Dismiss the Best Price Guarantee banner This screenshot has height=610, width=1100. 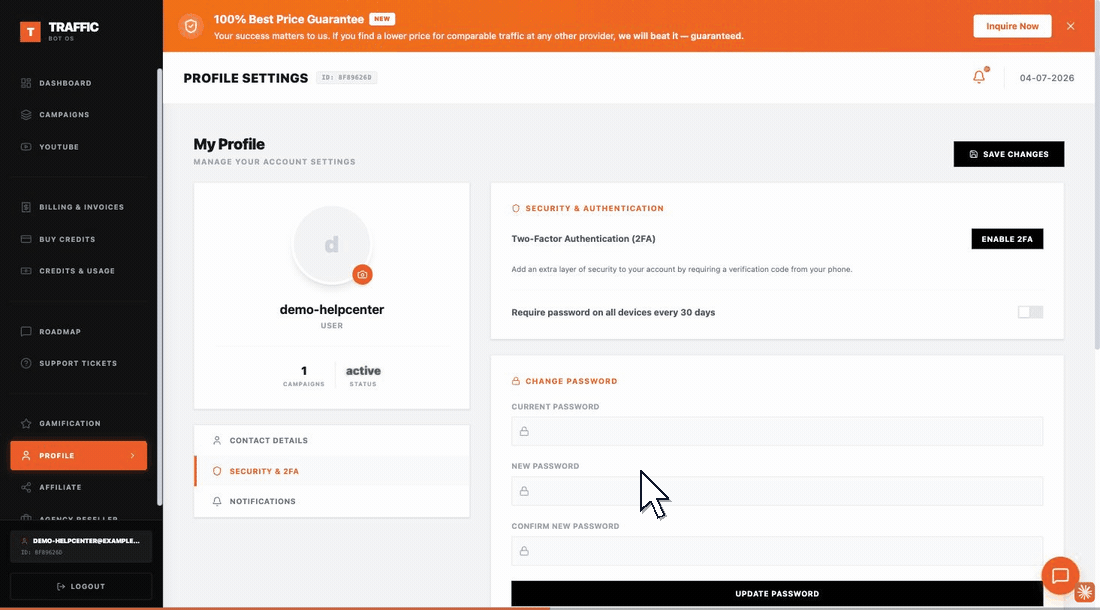click(x=1071, y=26)
